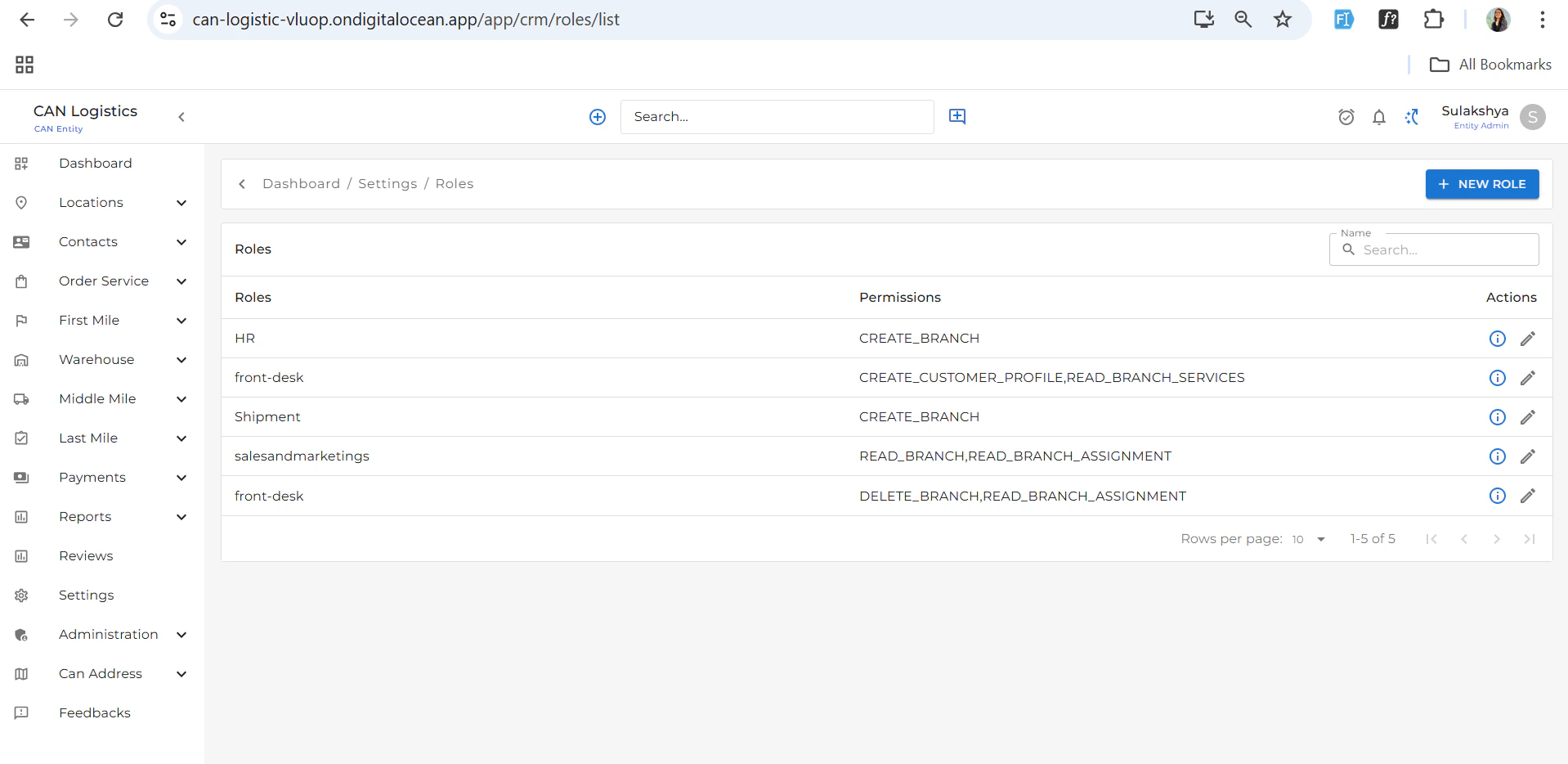Screen dimensions: 1568x764
Task: Collapse the CAN Logistics sidebar
Action: (181, 117)
